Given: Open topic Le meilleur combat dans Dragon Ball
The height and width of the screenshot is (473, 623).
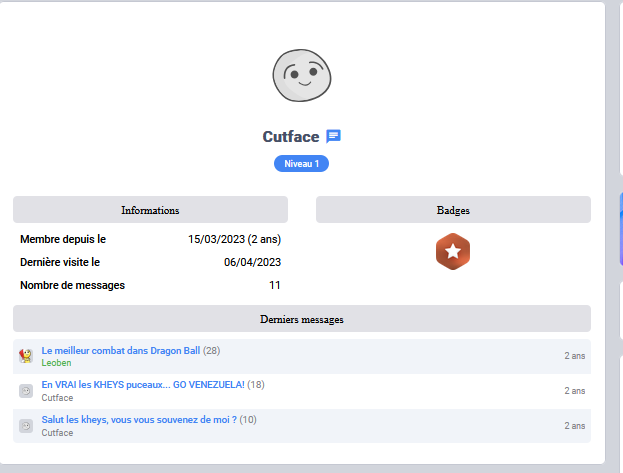Looking at the screenshot, I should pyautogui.click(x=121, y=351).
